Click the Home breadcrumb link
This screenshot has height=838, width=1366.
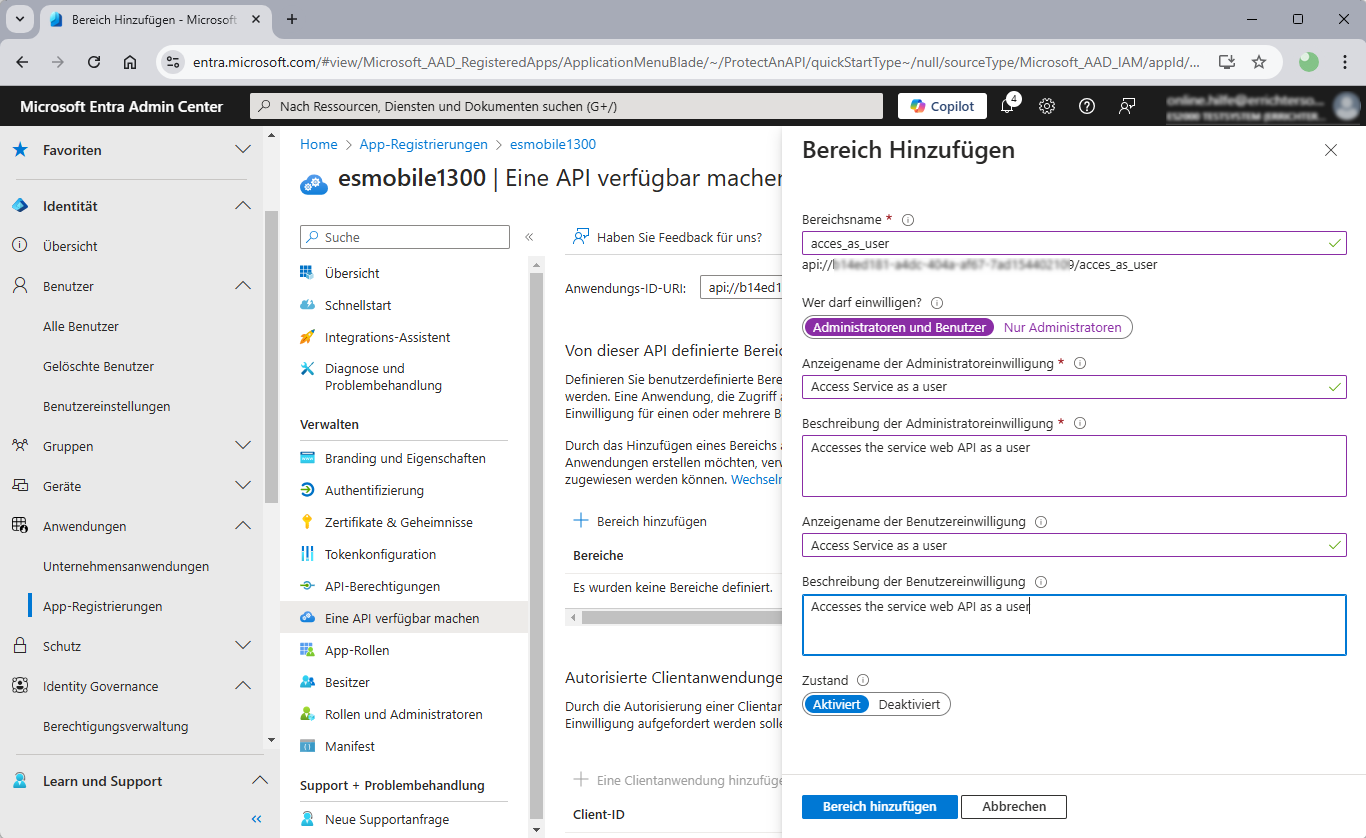click(319, 144)
